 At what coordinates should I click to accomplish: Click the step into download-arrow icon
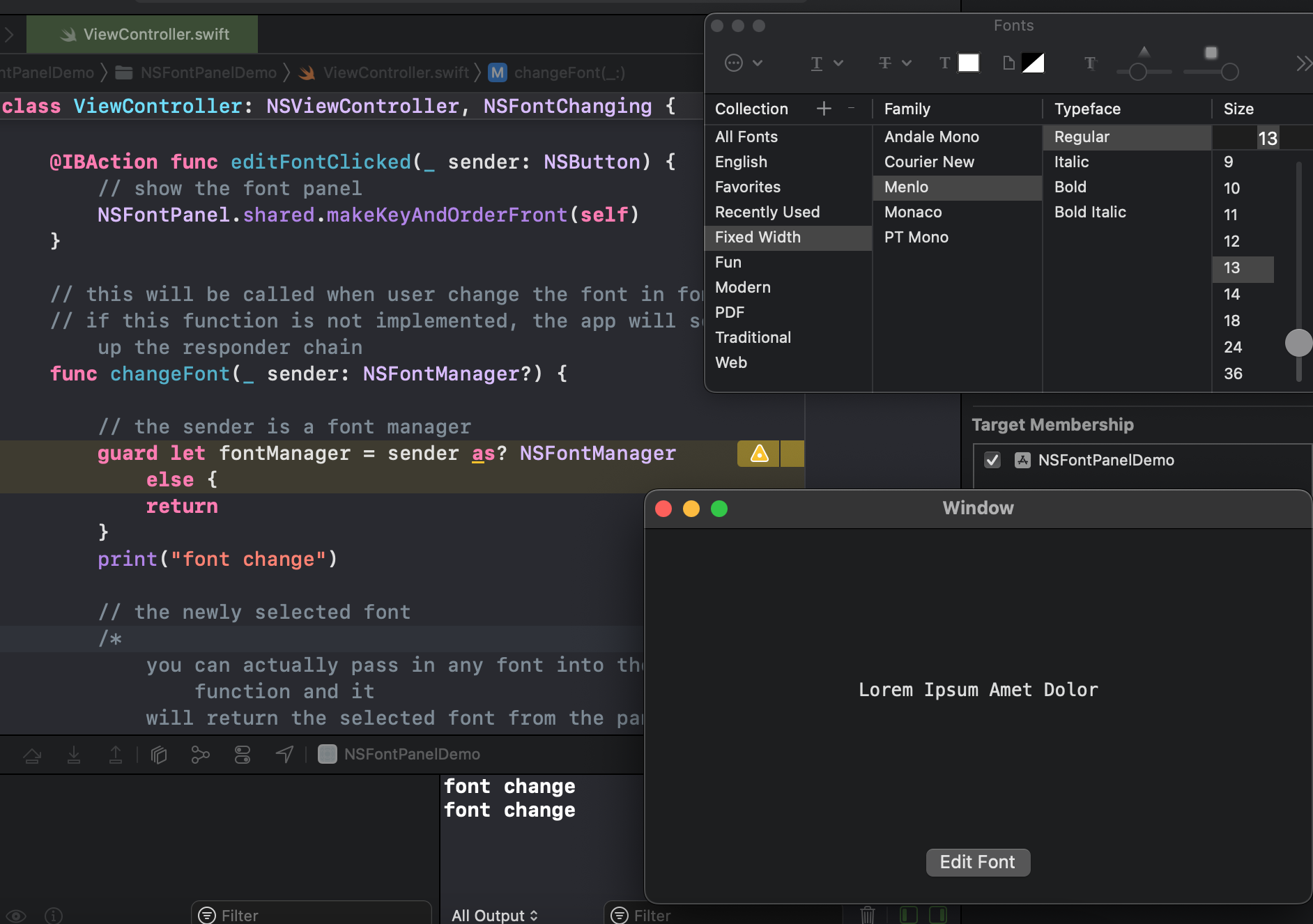74,755
